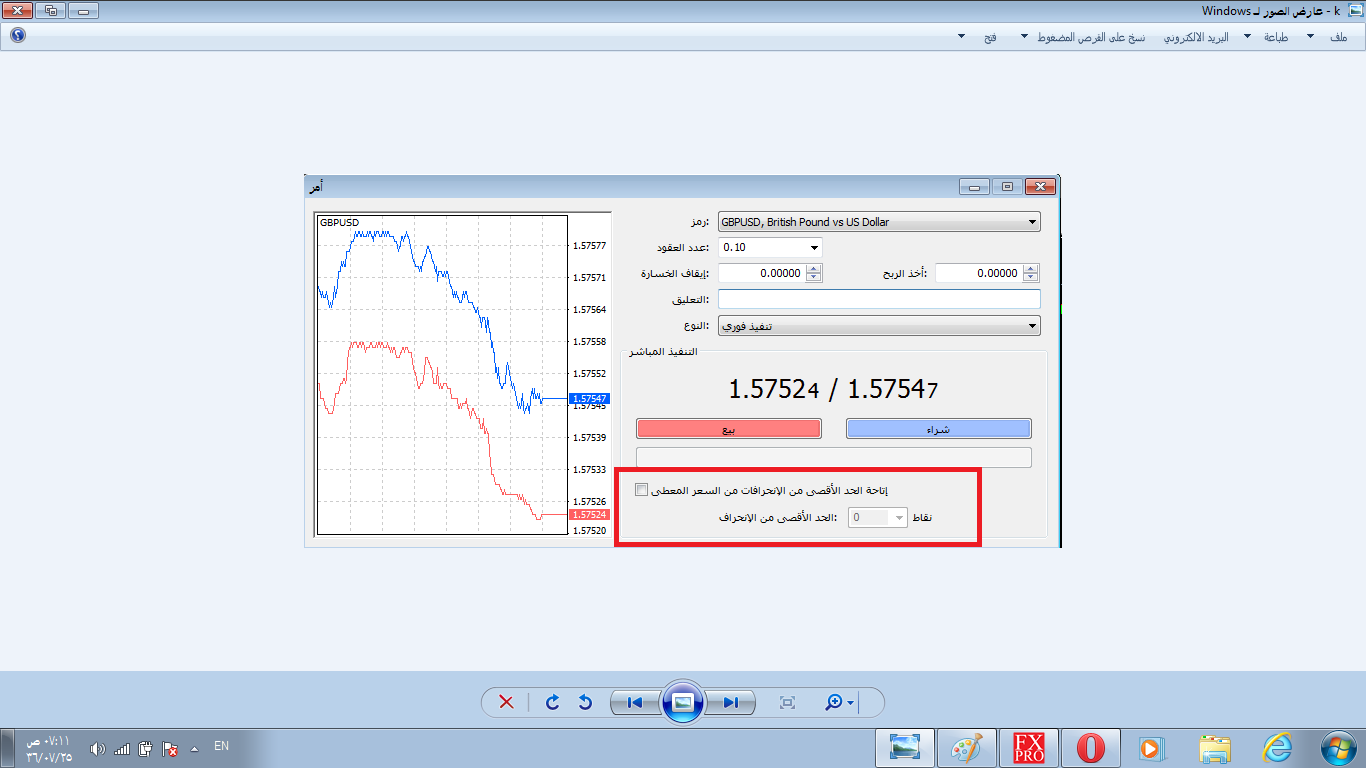
Task: Click the 1.57524 / 1.57547 quote text
Action: 833,388
